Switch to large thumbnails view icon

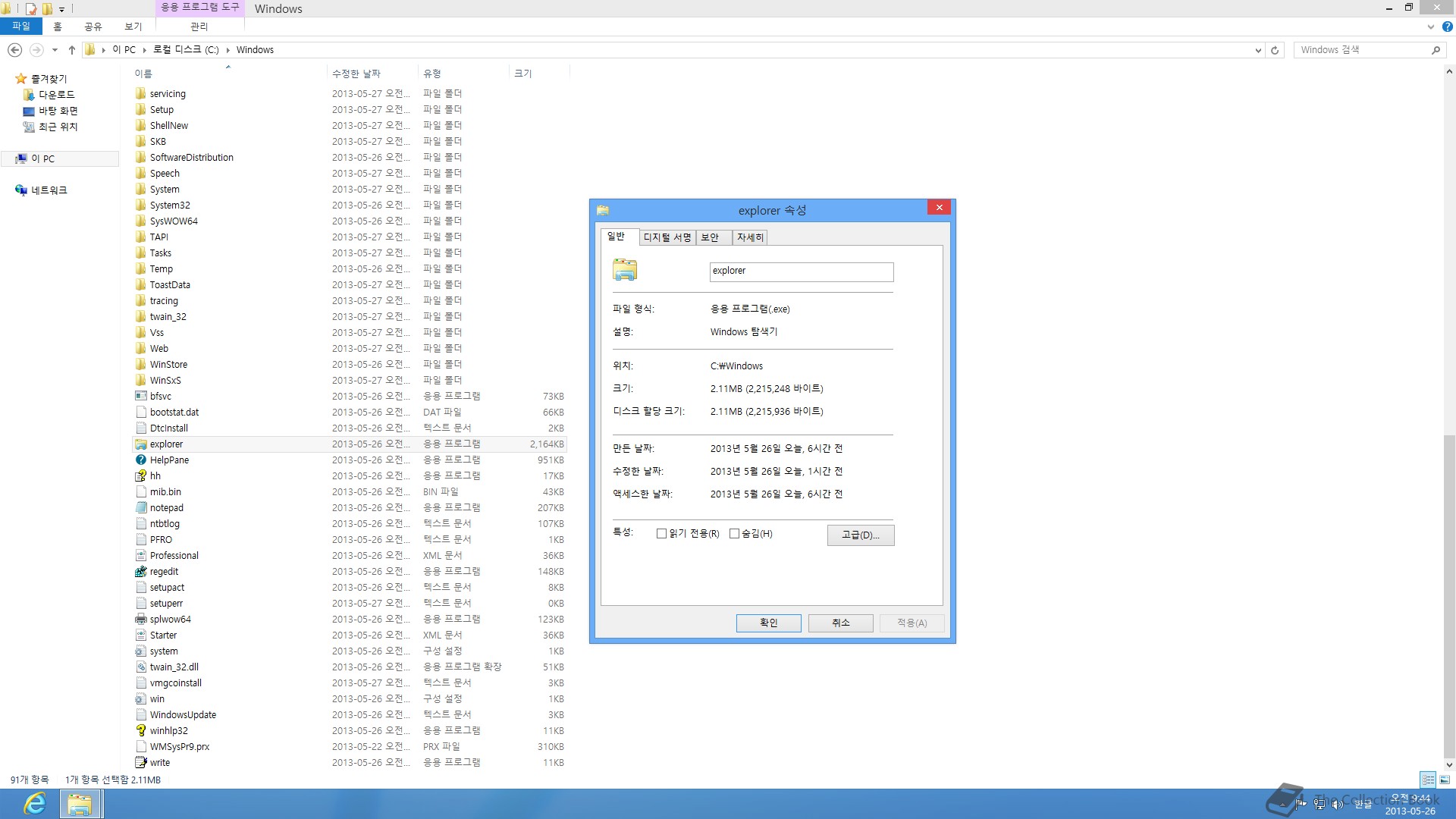click(x=1445, y=780)
